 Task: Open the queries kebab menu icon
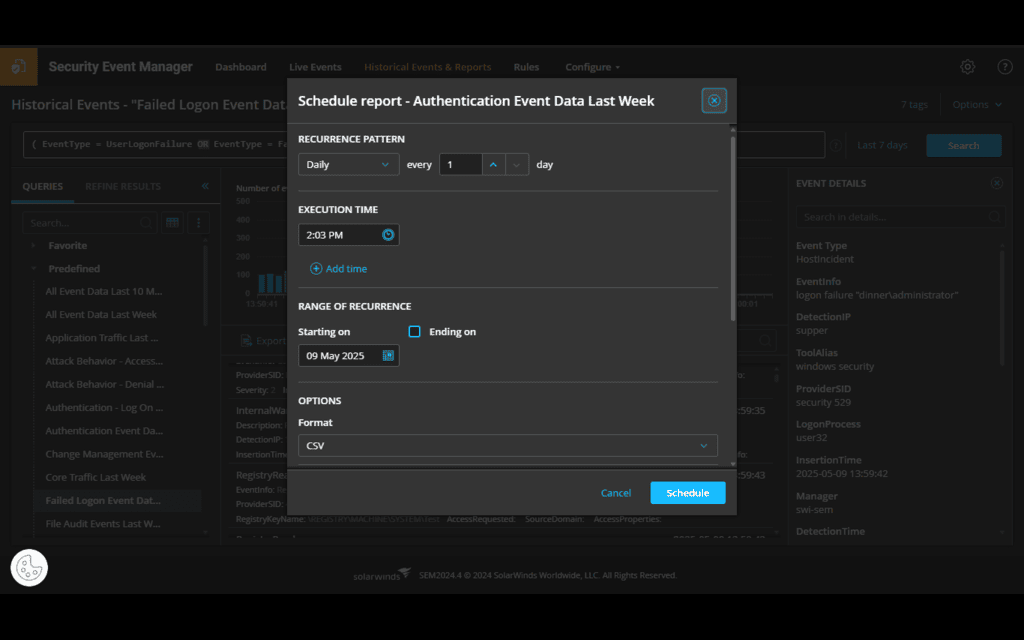[198, 222]
